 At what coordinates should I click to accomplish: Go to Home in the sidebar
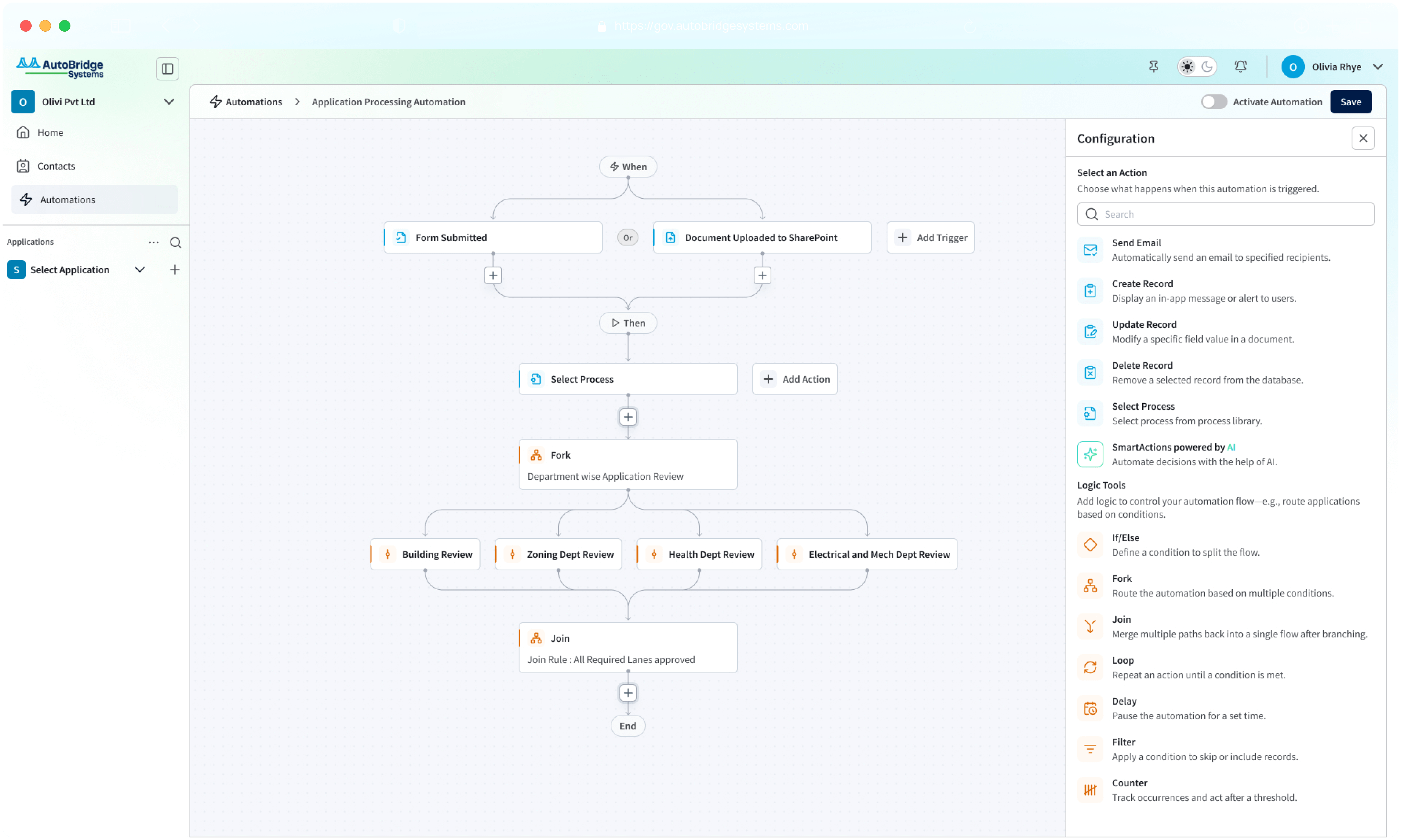50,132
